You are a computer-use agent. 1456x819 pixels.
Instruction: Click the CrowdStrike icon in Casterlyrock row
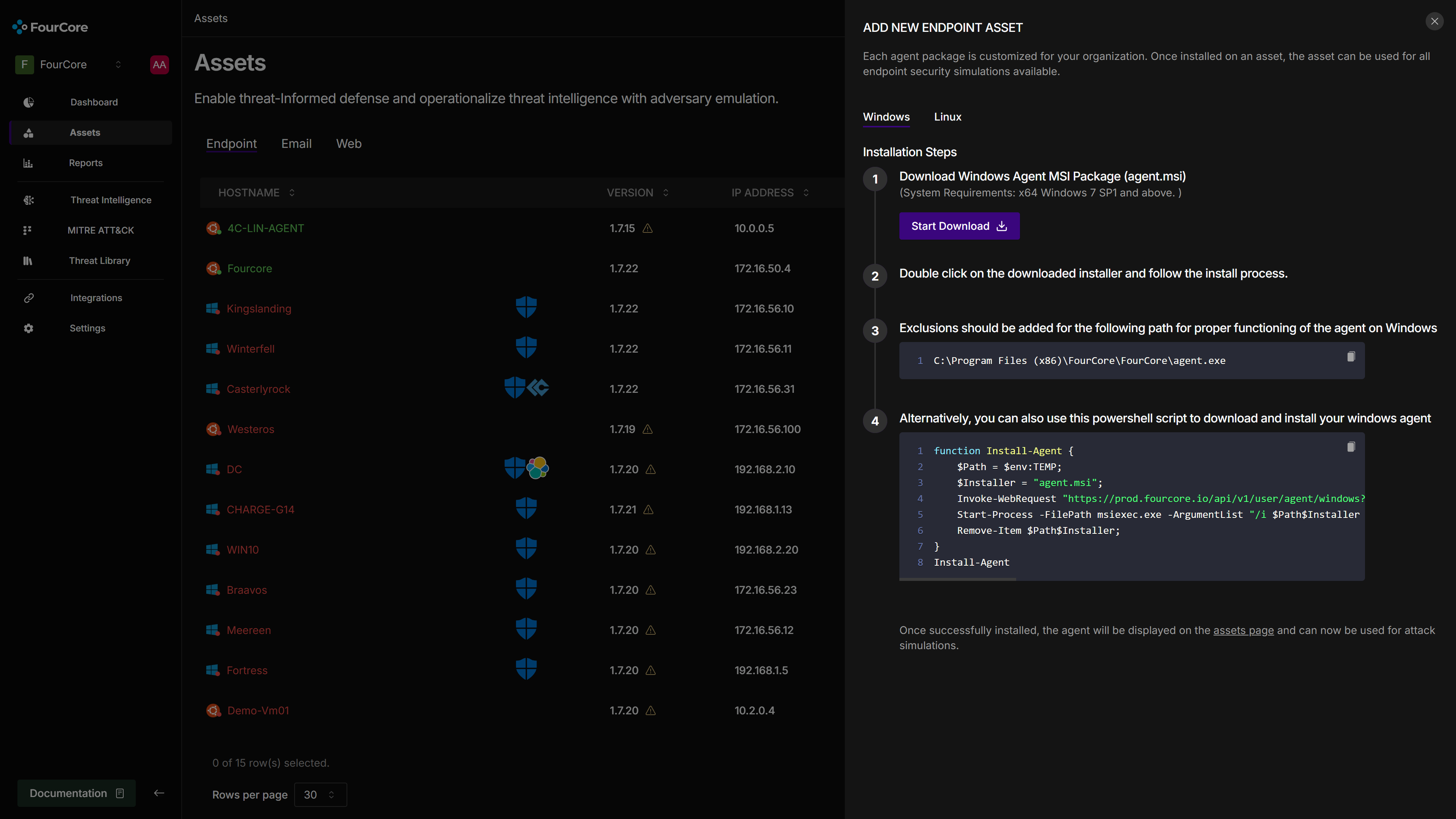click(538, 388)
